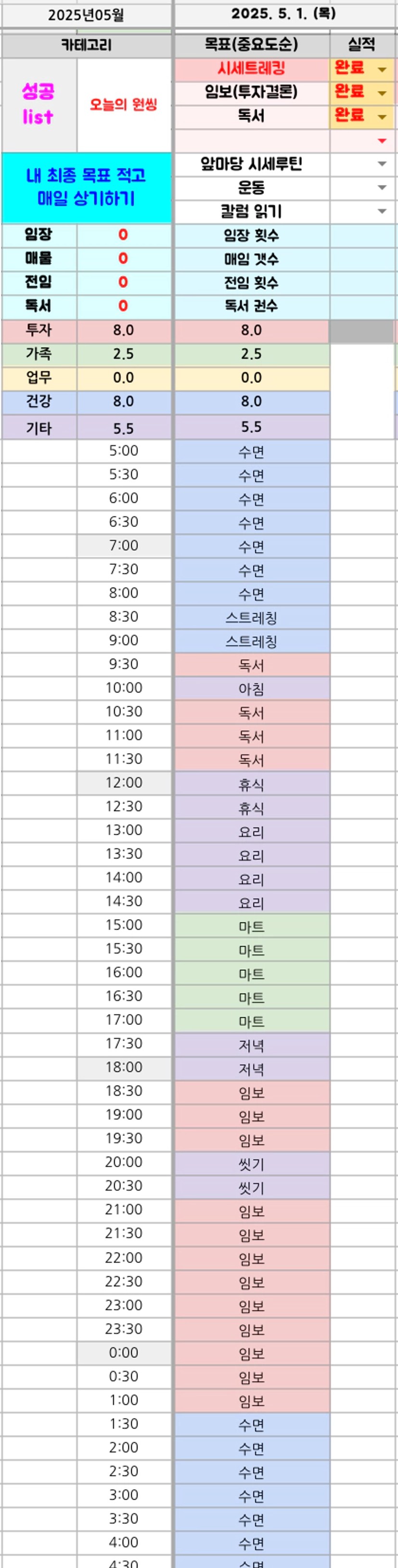This screenshot has height=1568, width=398.
Task: Open the 앞마당 시세루틴 dropdown arrow
Action: tap(382, 164)
